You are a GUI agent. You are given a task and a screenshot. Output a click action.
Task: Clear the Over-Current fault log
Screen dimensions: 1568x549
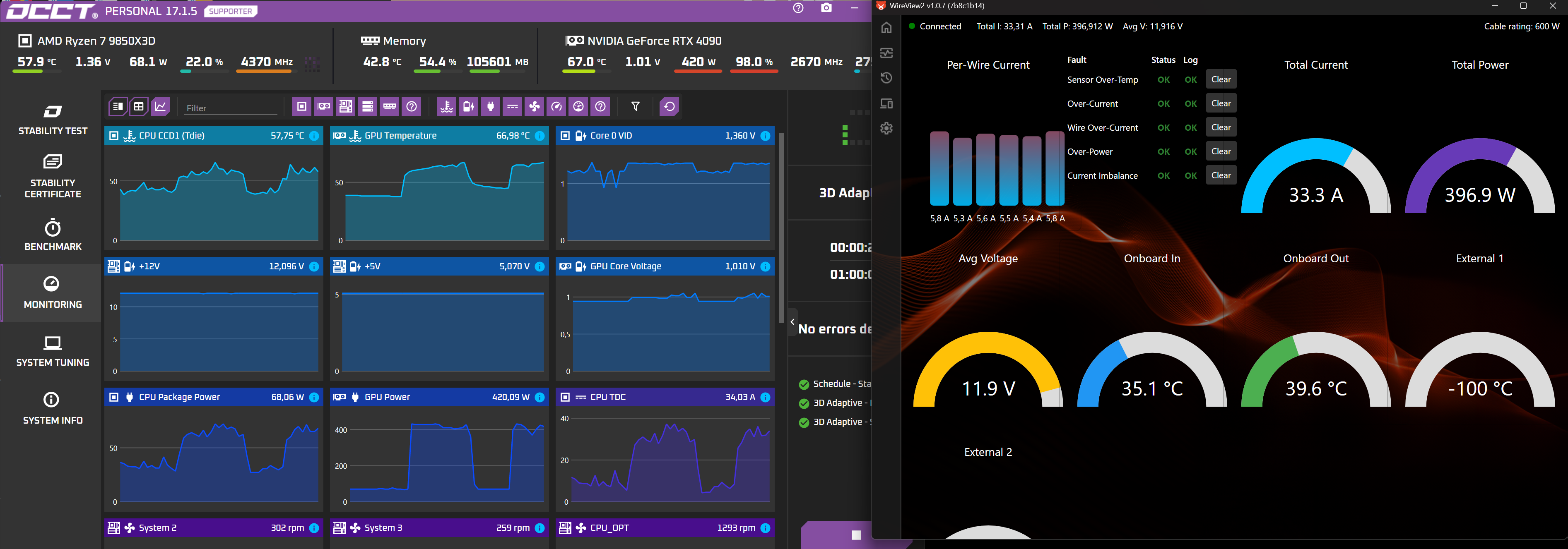[1221, 103]
